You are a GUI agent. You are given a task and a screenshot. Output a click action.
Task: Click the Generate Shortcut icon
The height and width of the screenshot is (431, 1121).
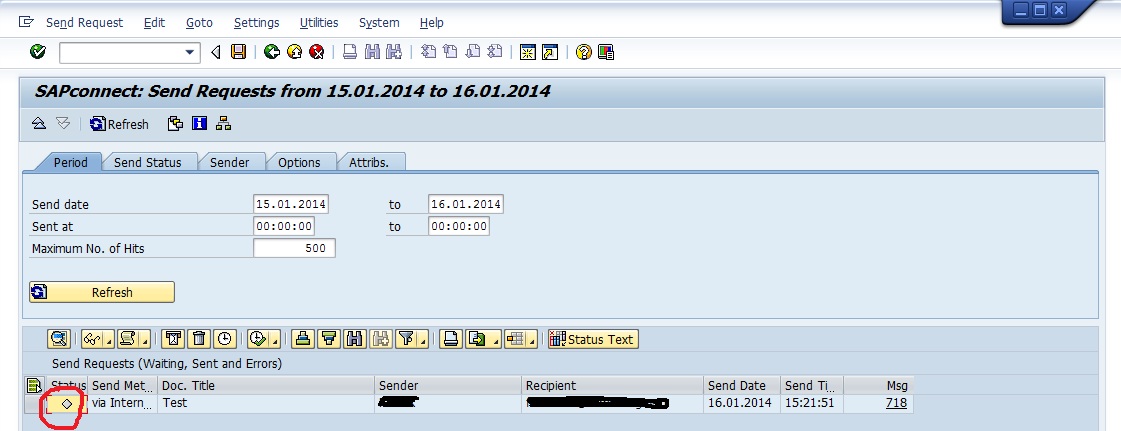pos(550,51)
